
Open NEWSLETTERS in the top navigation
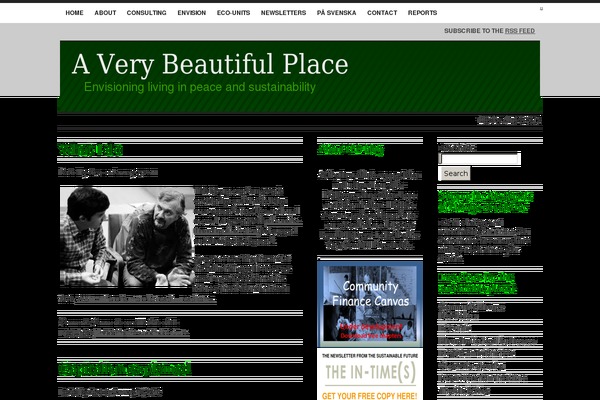284,13
